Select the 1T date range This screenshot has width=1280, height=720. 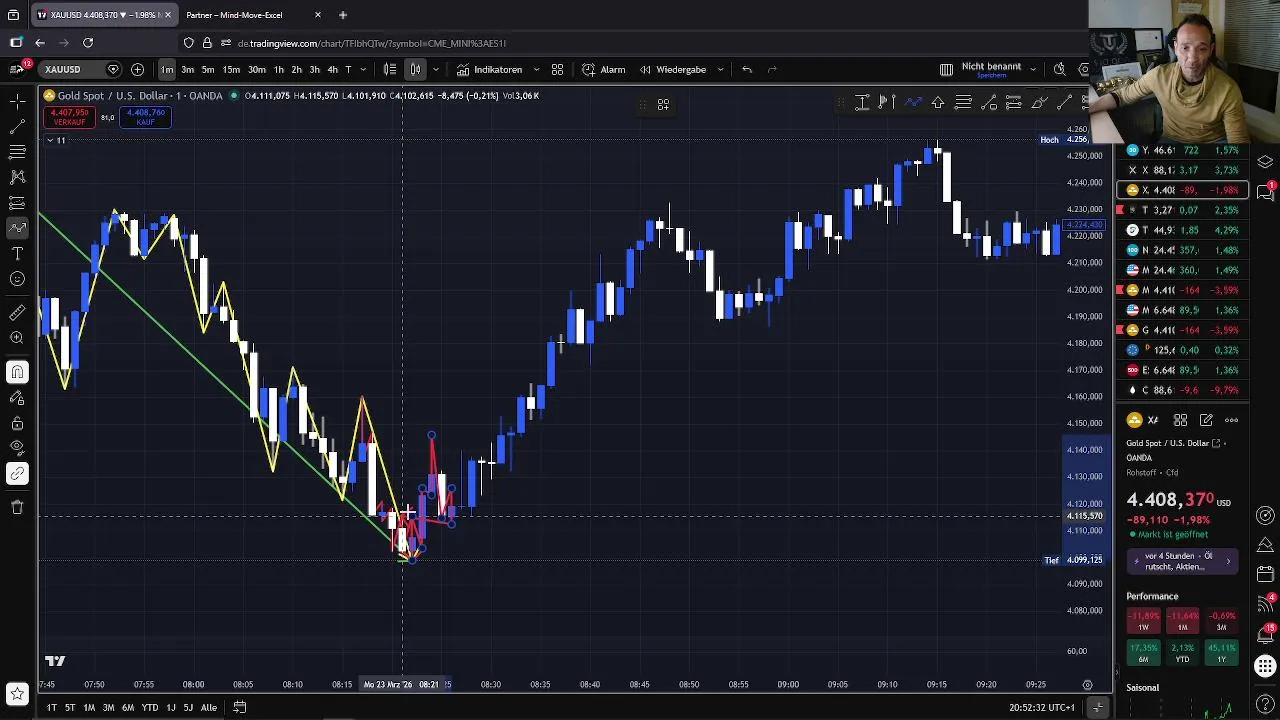51,707
